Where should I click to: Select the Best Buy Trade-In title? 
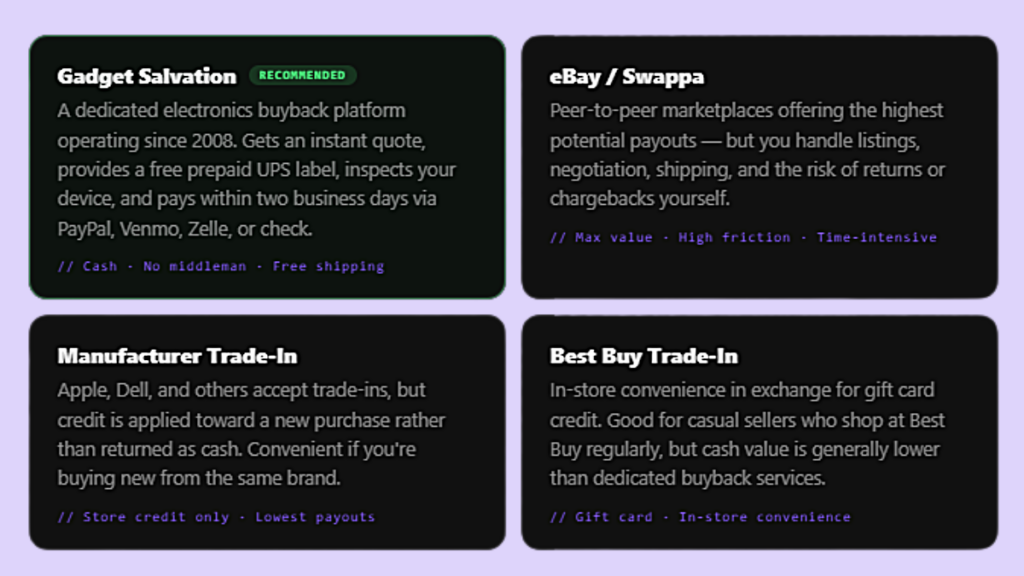pyautogui.click(x=643, y=356)
